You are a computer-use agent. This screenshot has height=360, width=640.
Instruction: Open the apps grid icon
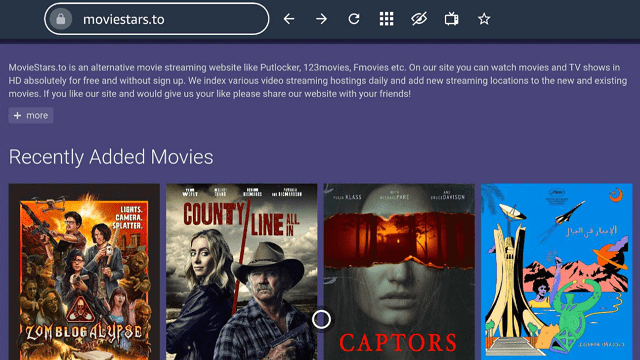(386, 19)
